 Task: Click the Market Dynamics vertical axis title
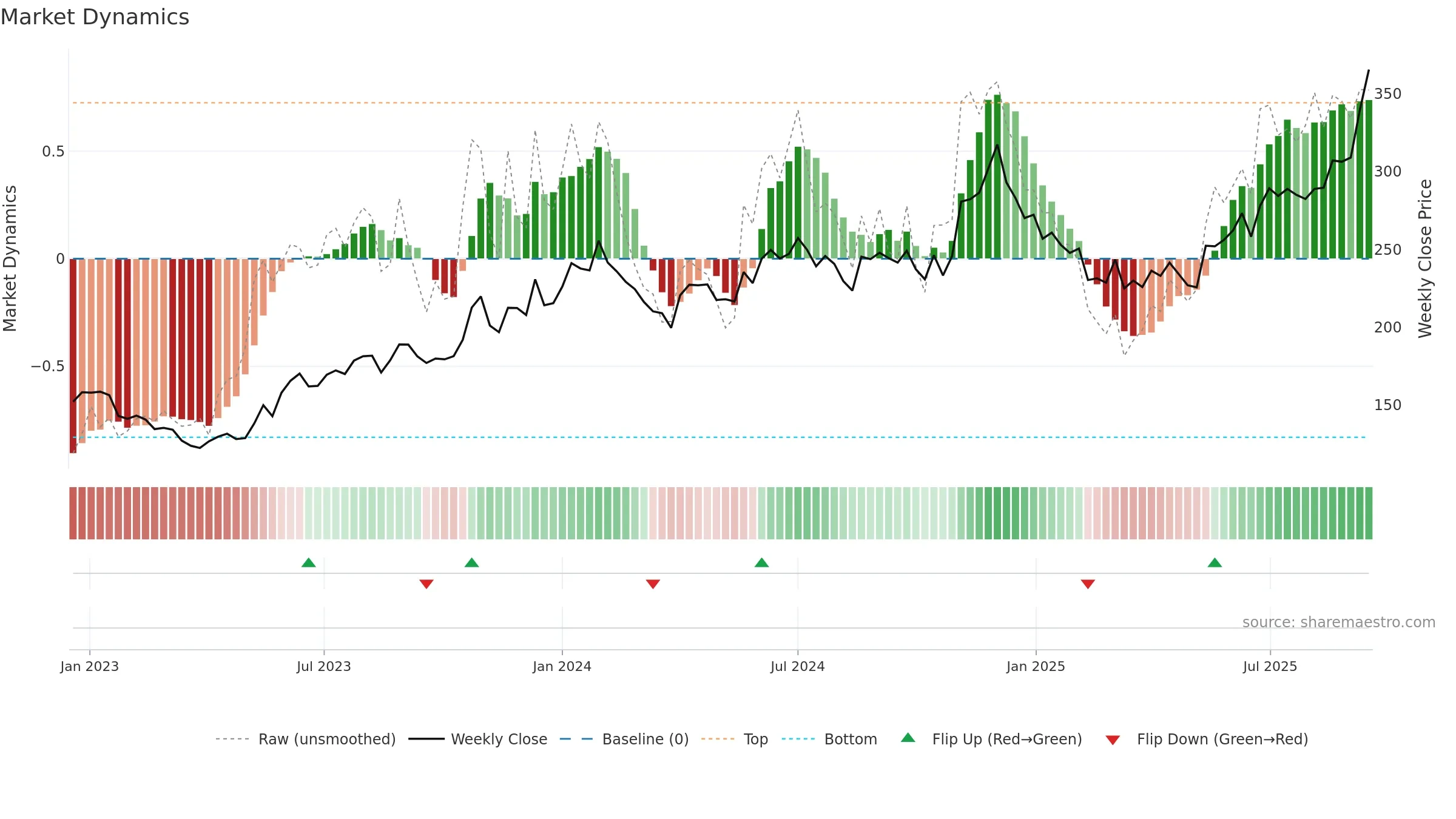click(10, 258)
